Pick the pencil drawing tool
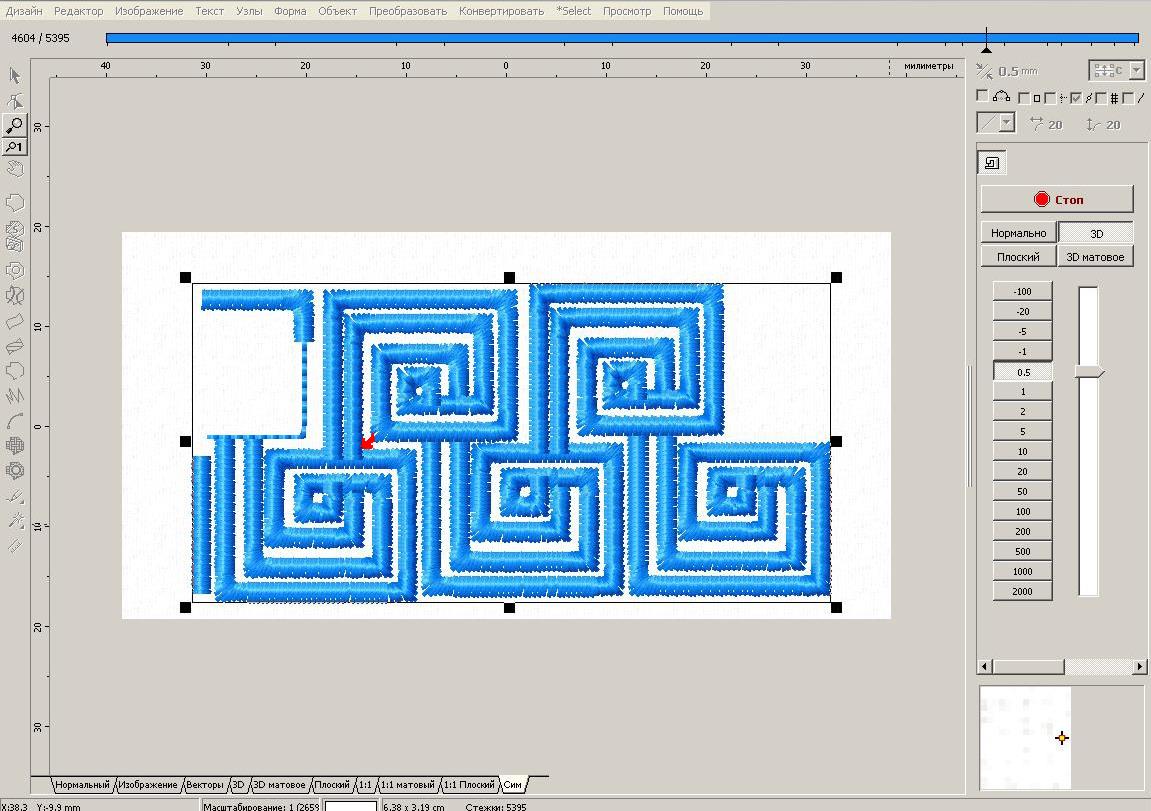 [15, 496]
